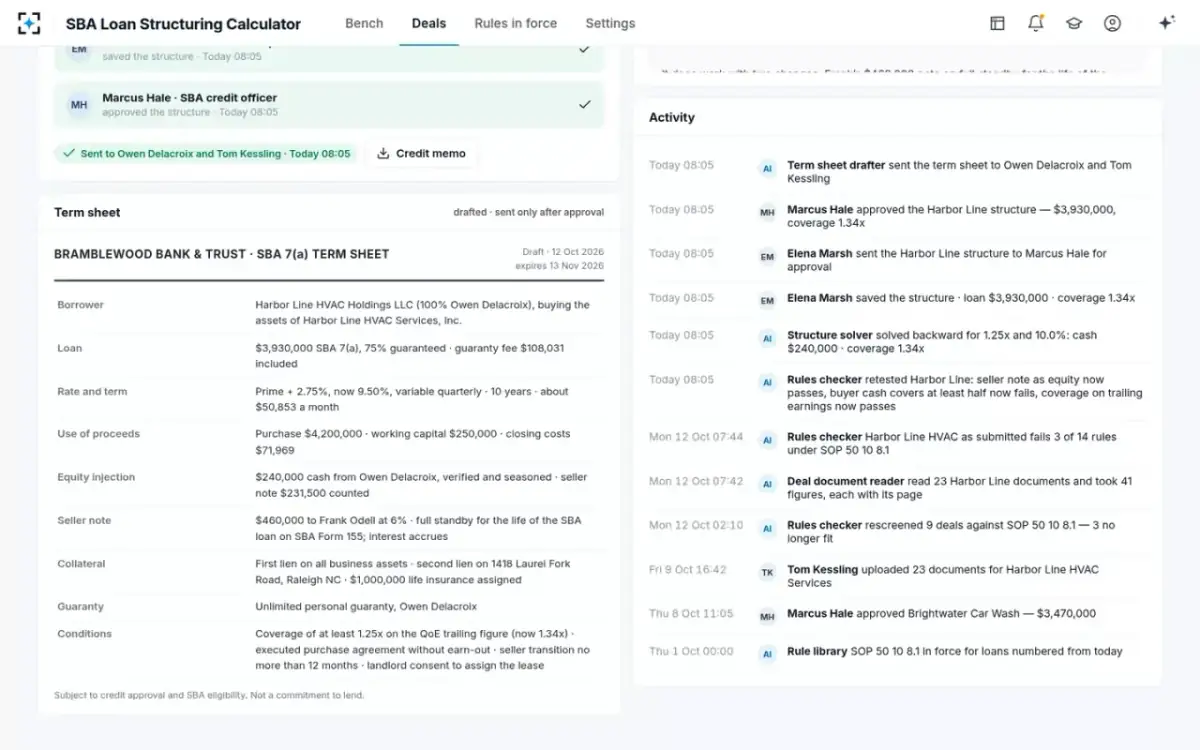Click 'Mon 12 Oct 02:10' activity timestamp
The height and width of the screenshot is (750, 1200).
pos(696,525)
